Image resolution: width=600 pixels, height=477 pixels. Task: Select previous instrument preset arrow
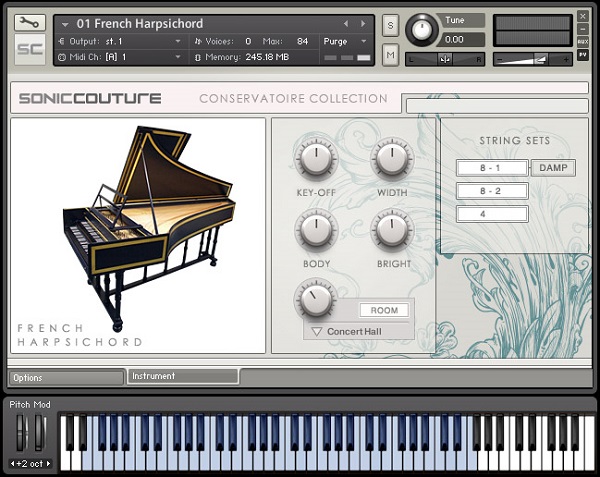pos(346,24)
